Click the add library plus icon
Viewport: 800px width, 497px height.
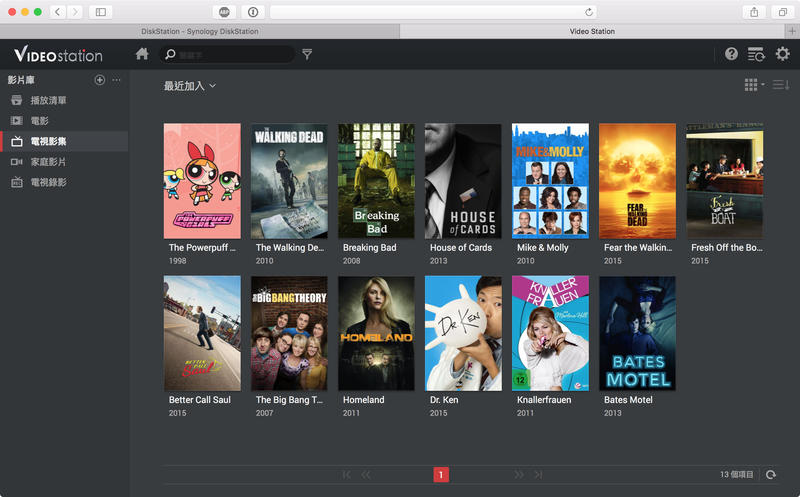pyautogui.click(x=99, y=80)
